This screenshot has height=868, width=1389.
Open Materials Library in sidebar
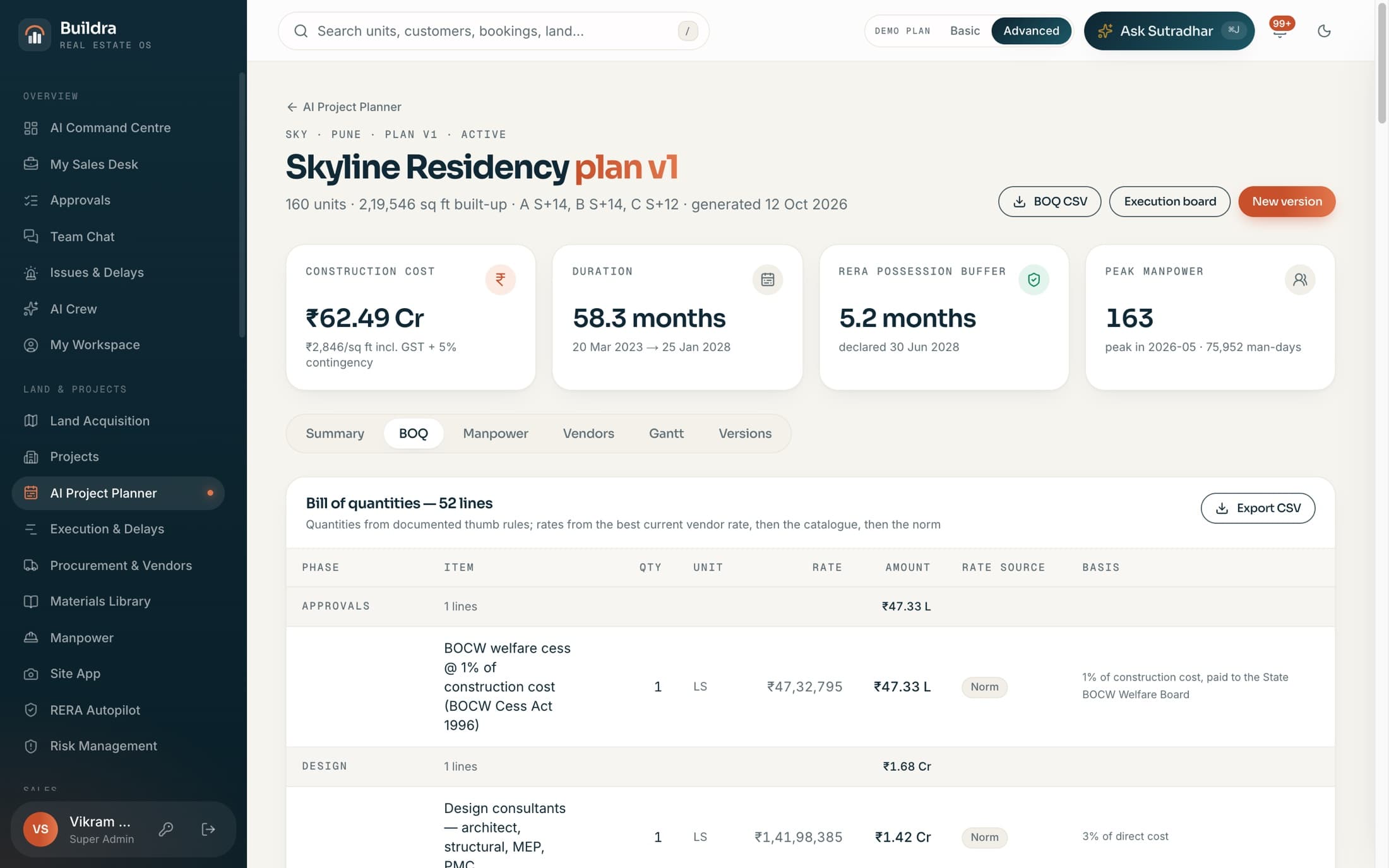click(118, 602)
